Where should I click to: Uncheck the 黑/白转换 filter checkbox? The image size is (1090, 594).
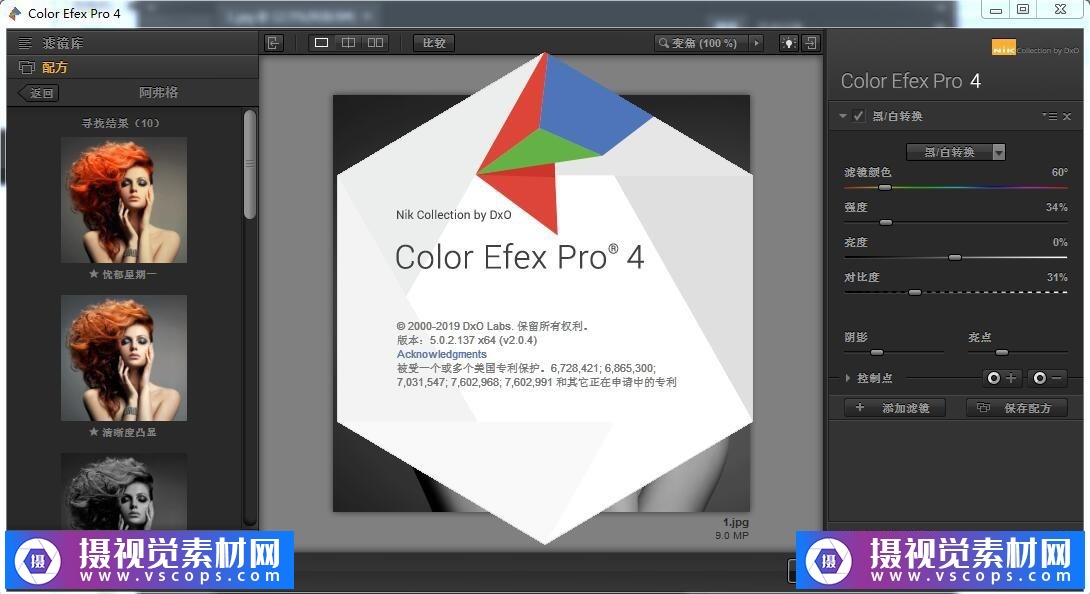click(859, 116)
